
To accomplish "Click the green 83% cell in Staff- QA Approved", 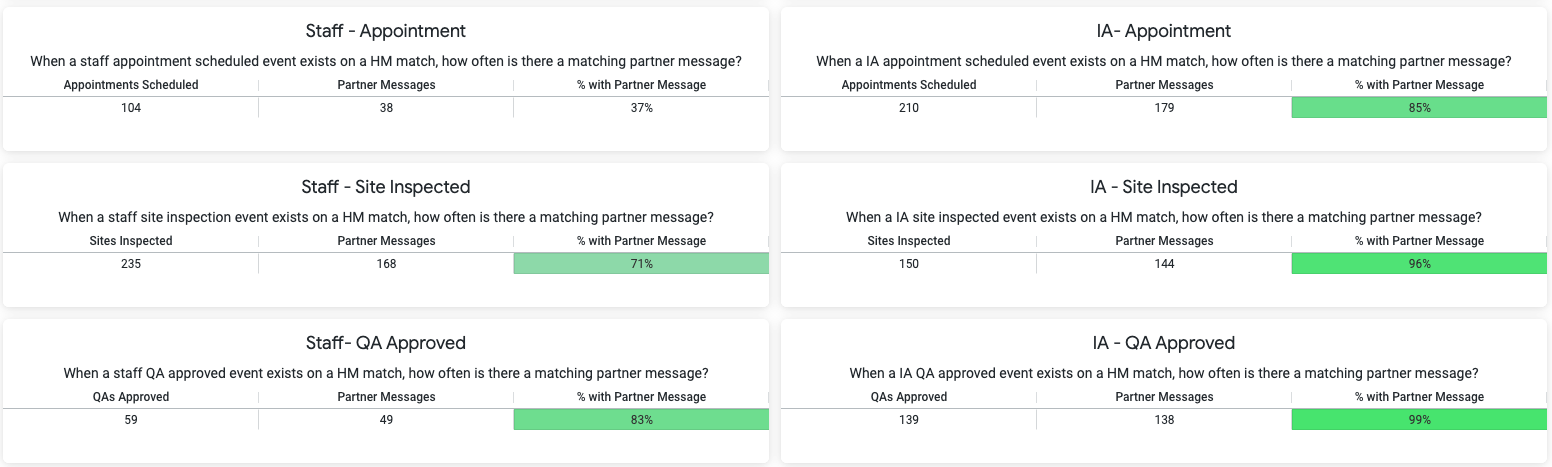I will tap(641, 420).
